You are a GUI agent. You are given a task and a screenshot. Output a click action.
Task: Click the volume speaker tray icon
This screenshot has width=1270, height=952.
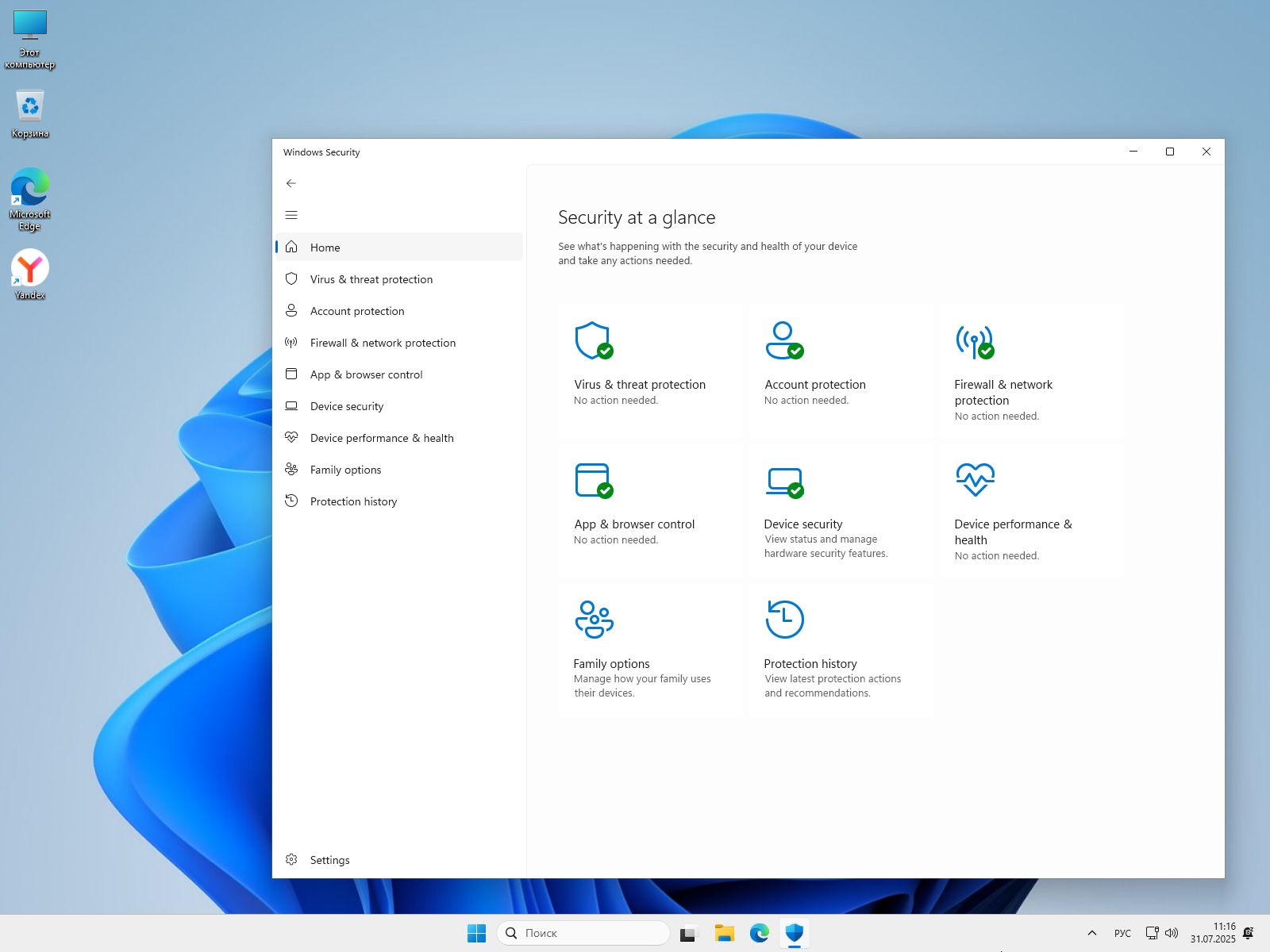click(1172, 933)
